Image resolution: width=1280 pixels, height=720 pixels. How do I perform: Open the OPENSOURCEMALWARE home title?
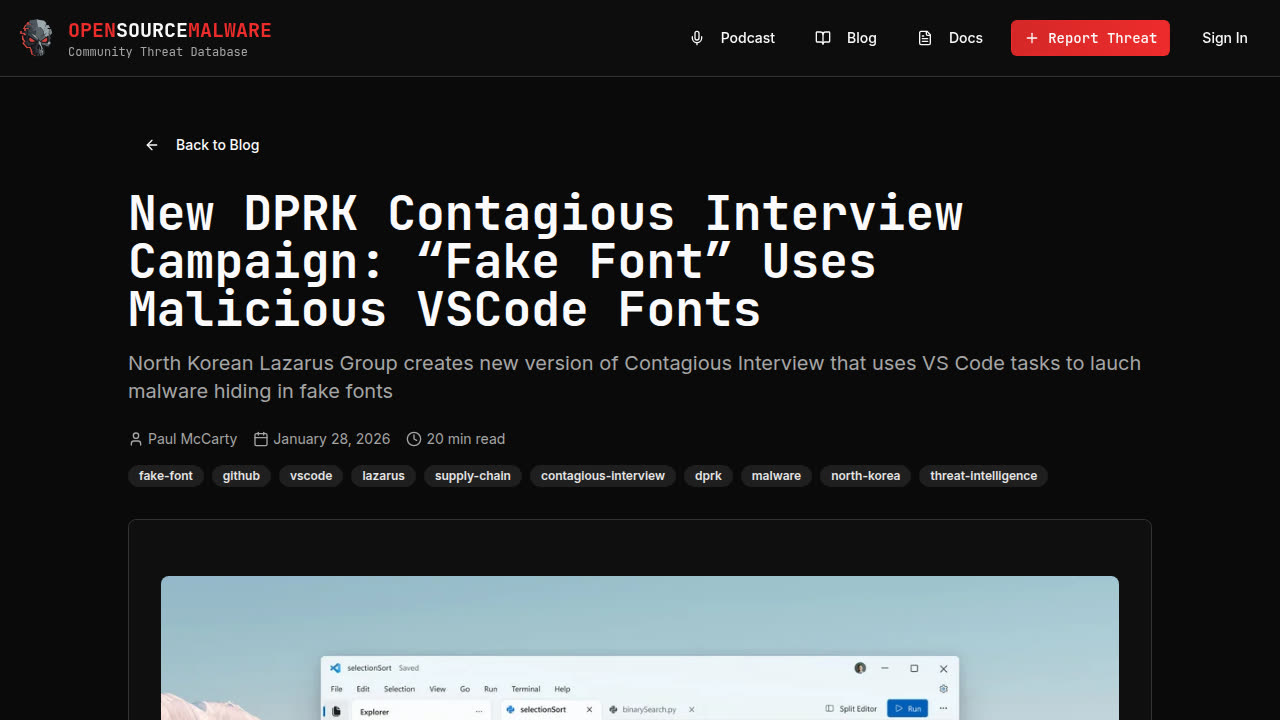pyautogui.click(x=170, y=31)
